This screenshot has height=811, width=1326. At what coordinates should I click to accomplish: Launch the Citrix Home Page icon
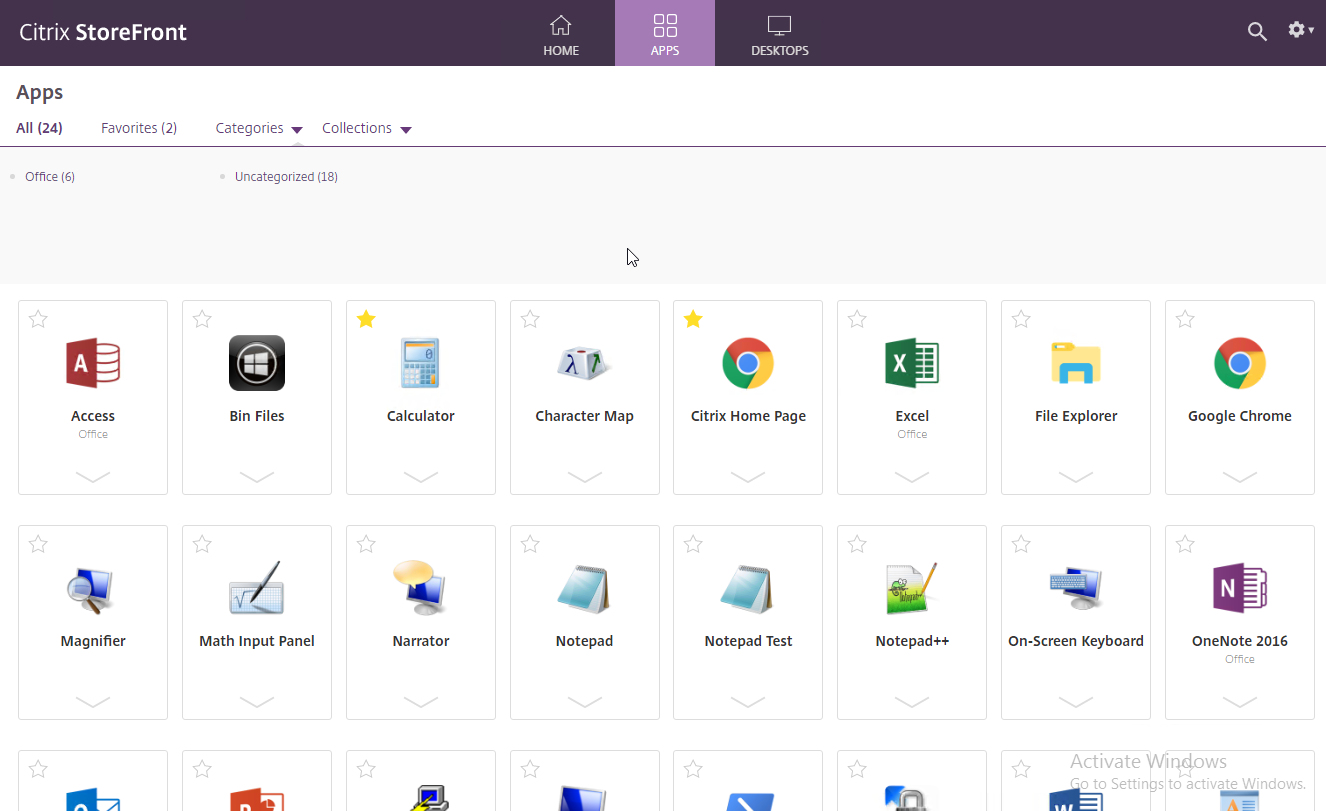pos(748,363)
